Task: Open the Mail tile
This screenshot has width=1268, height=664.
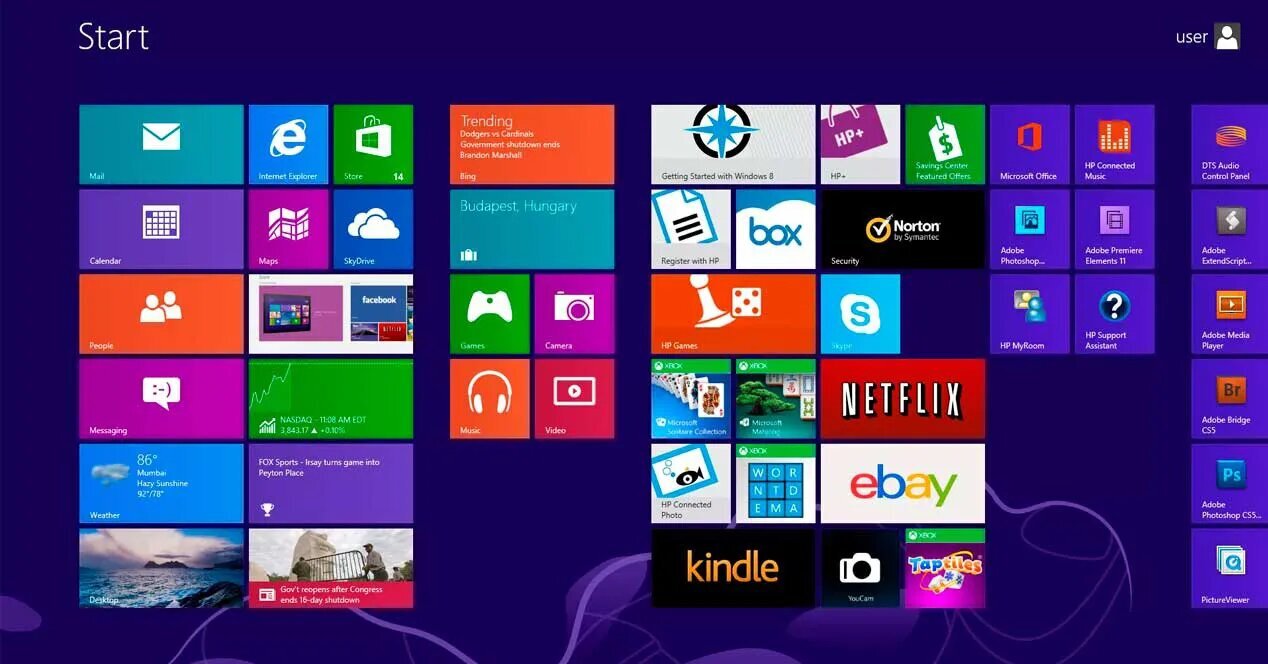Action: [x=161, y=144]
